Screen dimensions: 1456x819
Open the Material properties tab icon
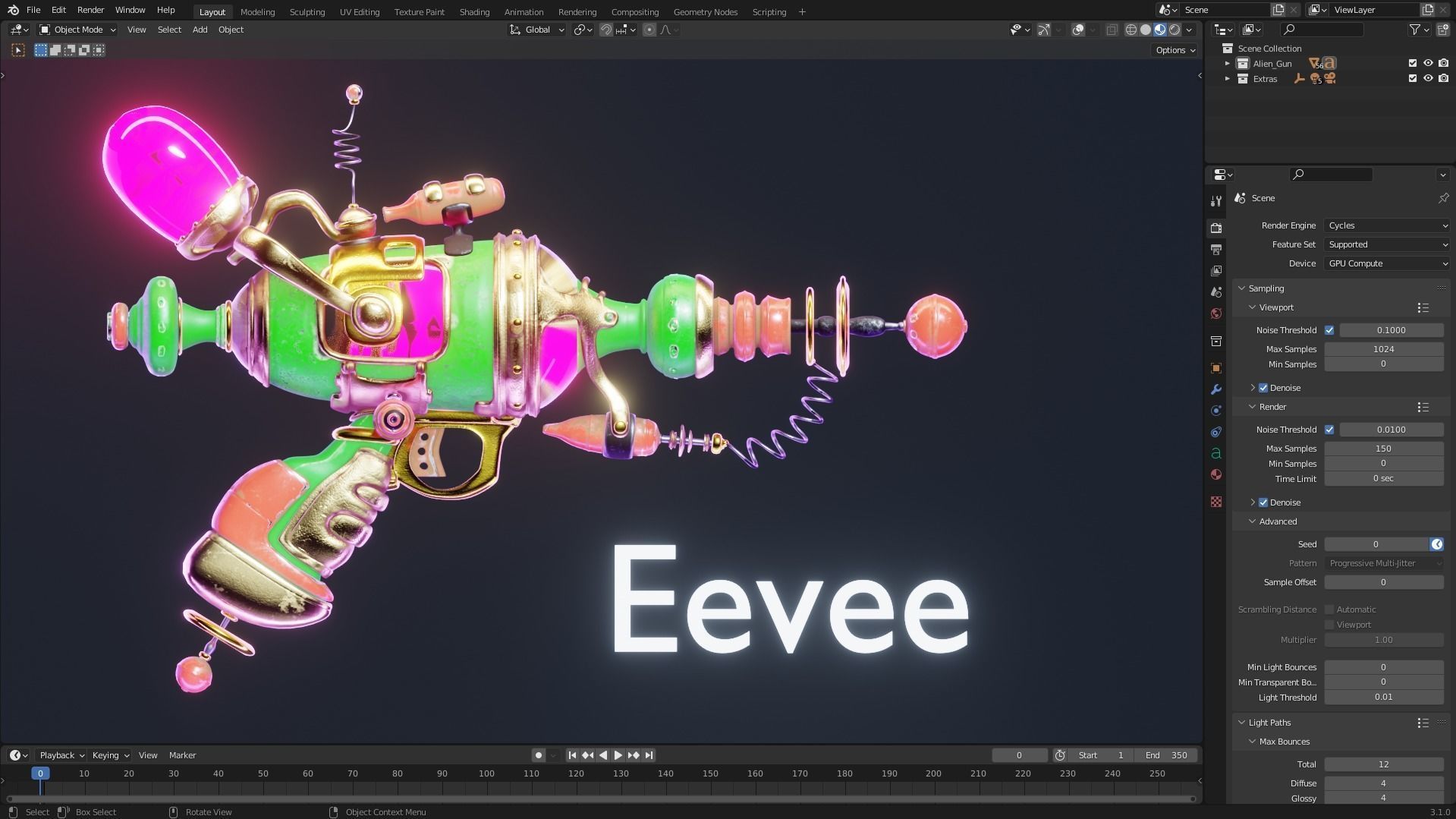pos(1216,474)
